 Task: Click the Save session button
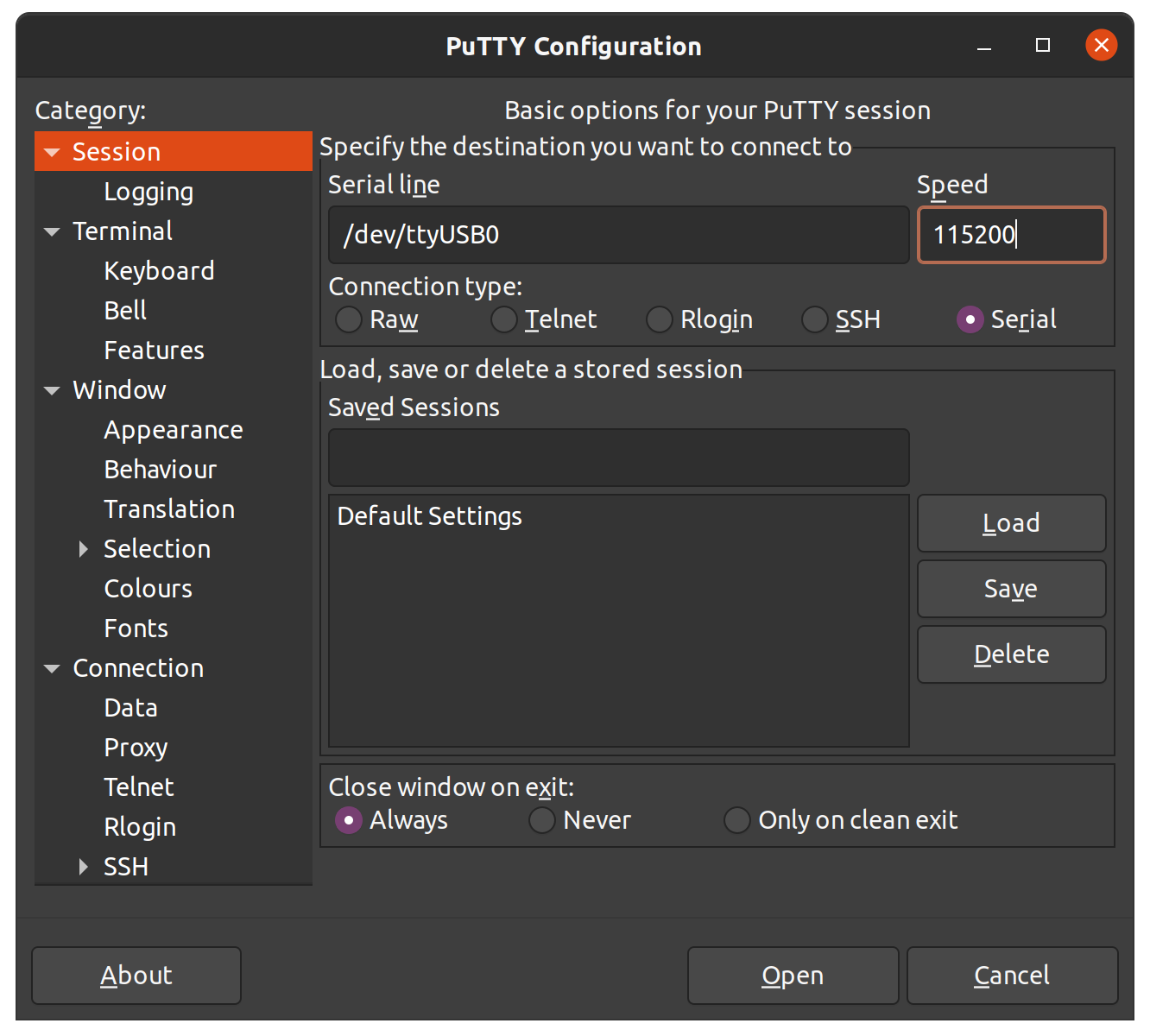pos(1012,589)
